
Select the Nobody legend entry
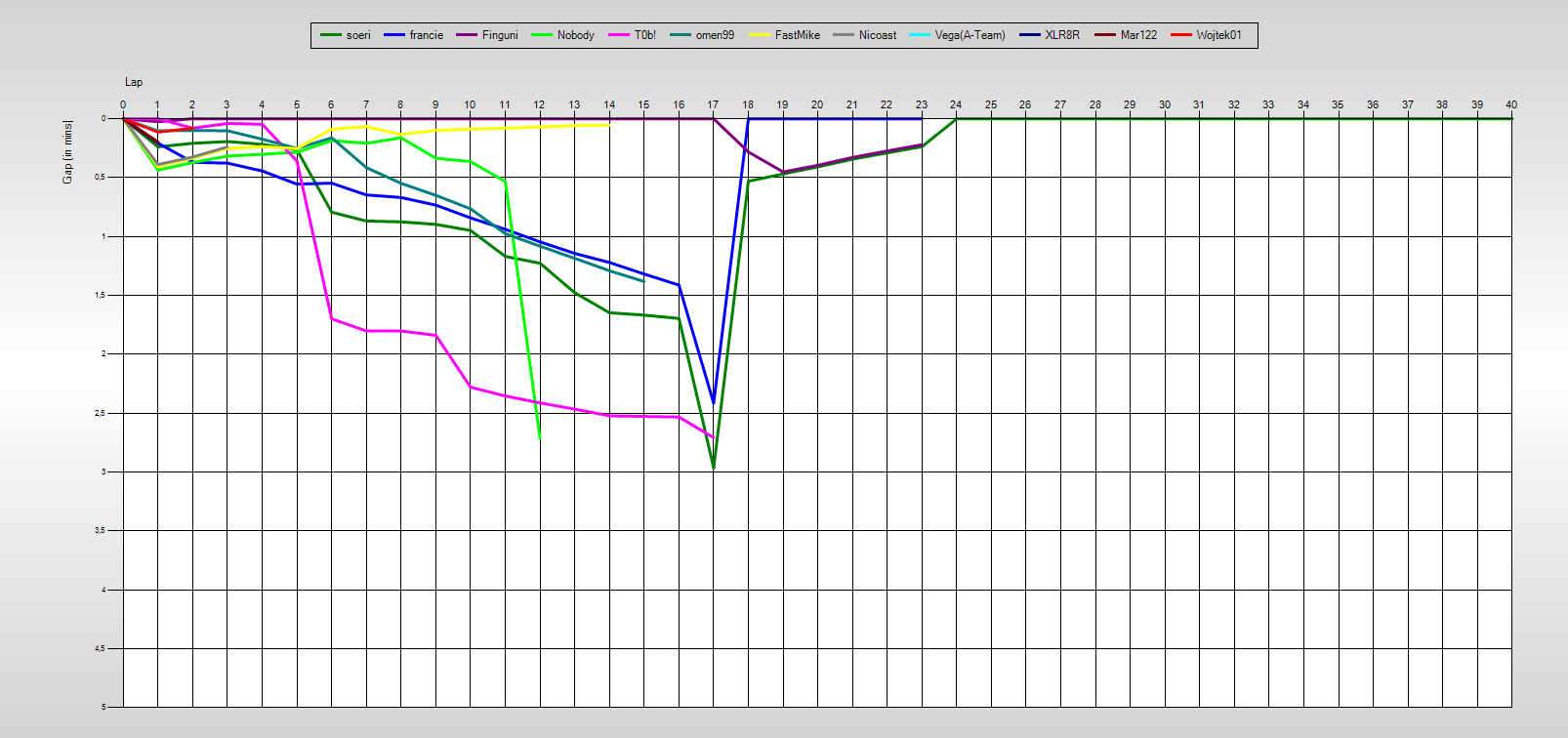coord(575,35)
